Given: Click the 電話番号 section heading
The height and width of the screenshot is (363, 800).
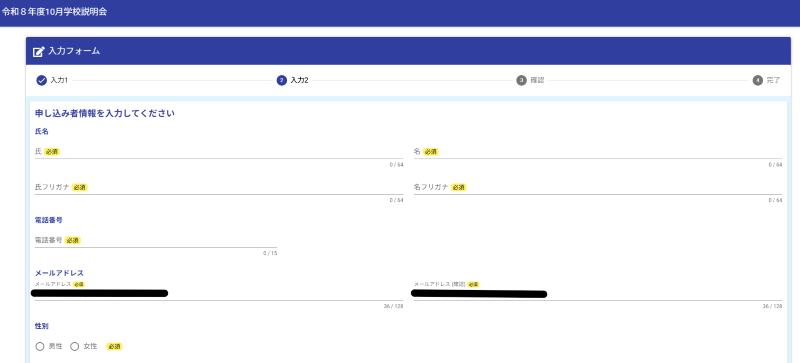Looking at the screenshot, I should point(48,220).
